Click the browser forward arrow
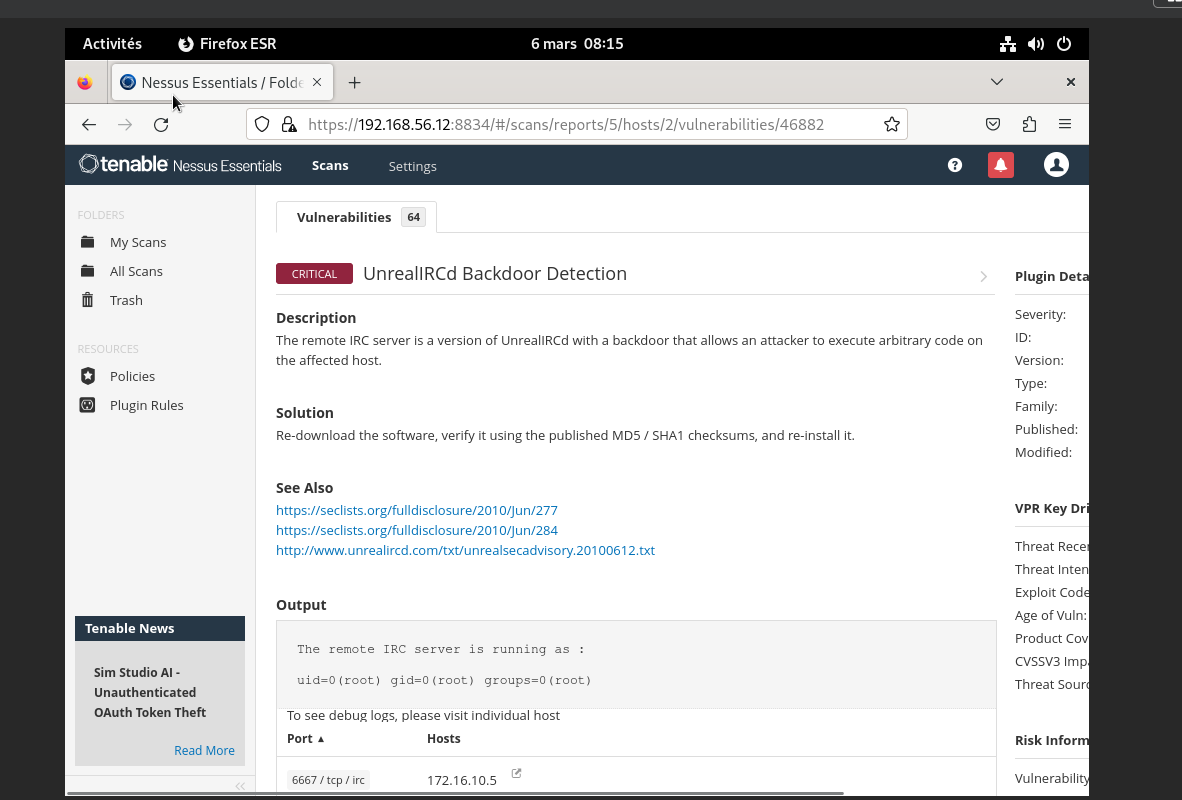 tap(125, 124)
